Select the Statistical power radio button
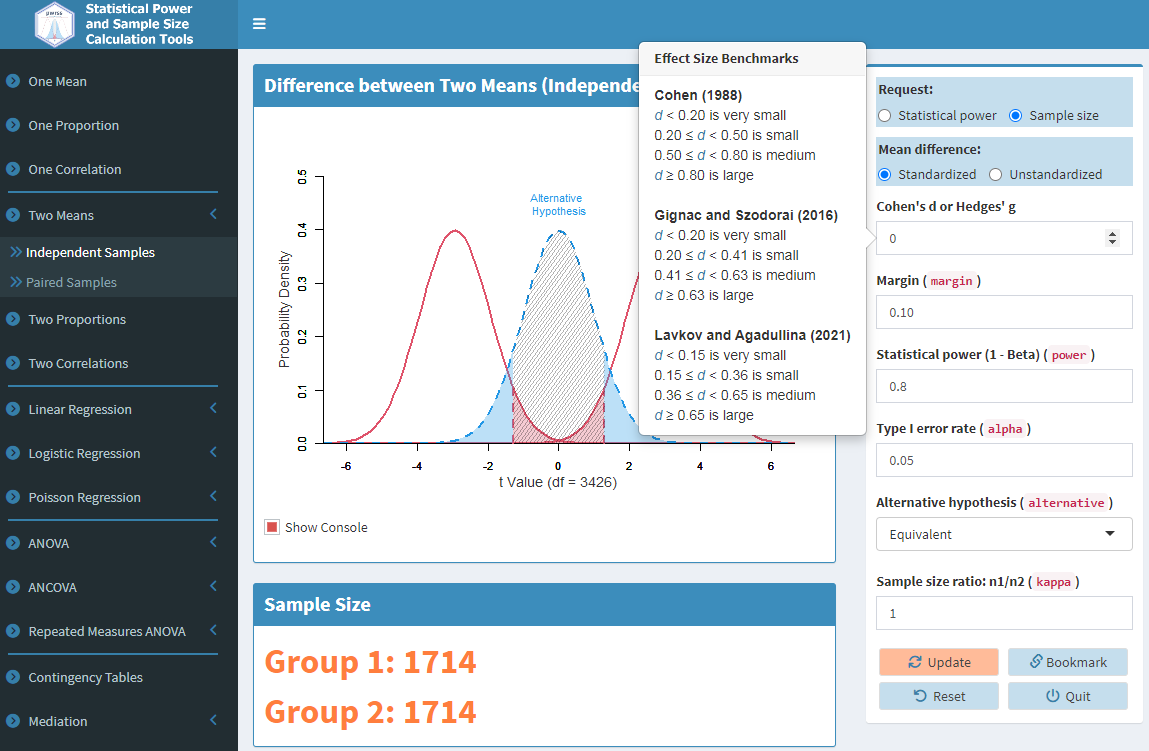The image size is (1149, 751). coord(884,116)
